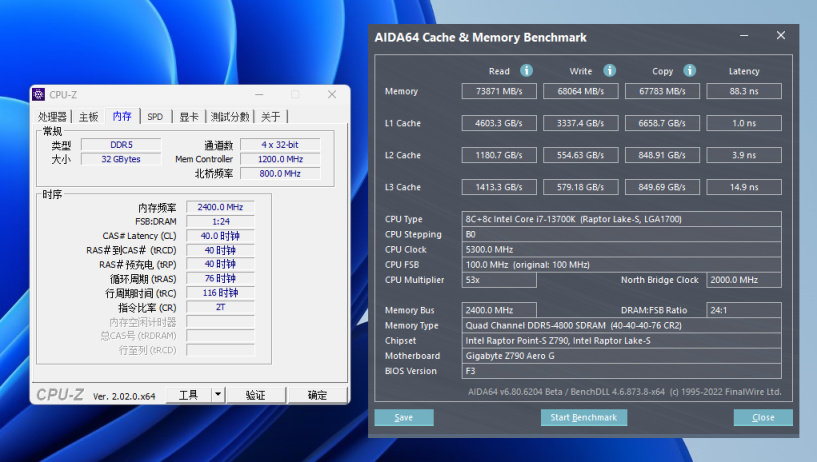This screenshot has height=462, width=817.
Task: Click Memory Write value 68064 MB/s
Action: (x=580, y=91)
